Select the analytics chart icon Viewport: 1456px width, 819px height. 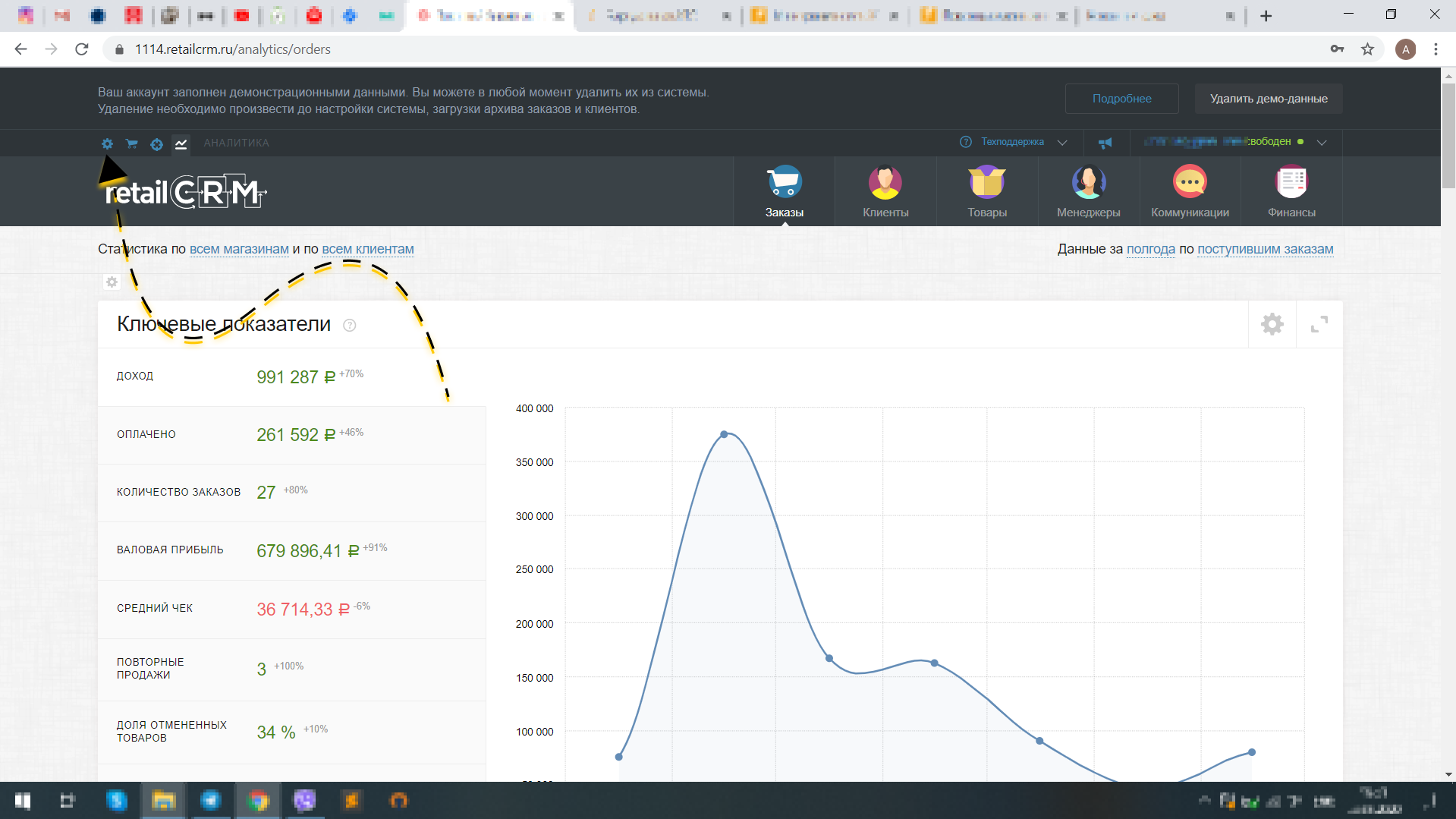(x=181, y=143)
